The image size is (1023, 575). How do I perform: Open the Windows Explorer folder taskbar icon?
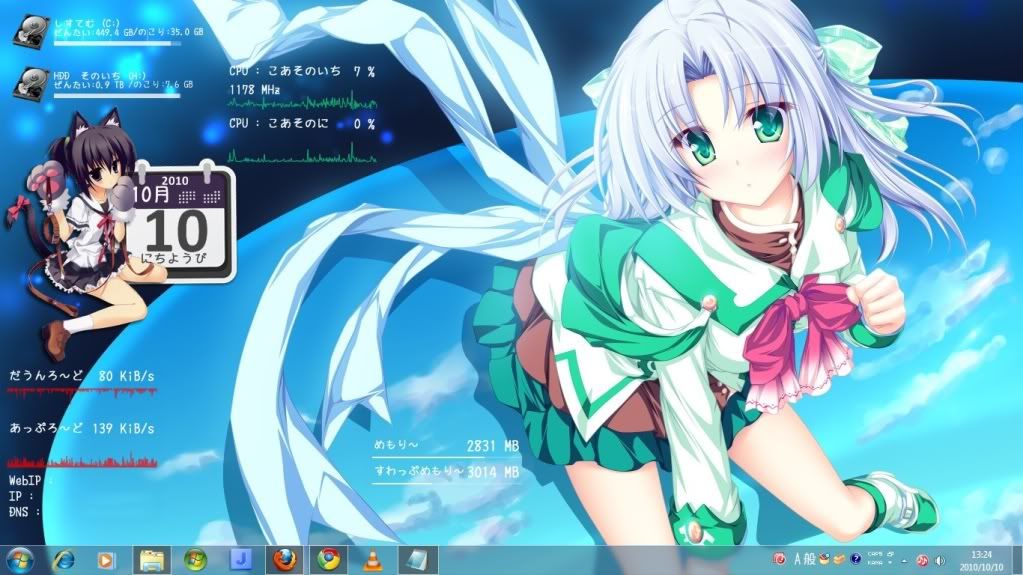pyautogui.click(x=152, y=560)
